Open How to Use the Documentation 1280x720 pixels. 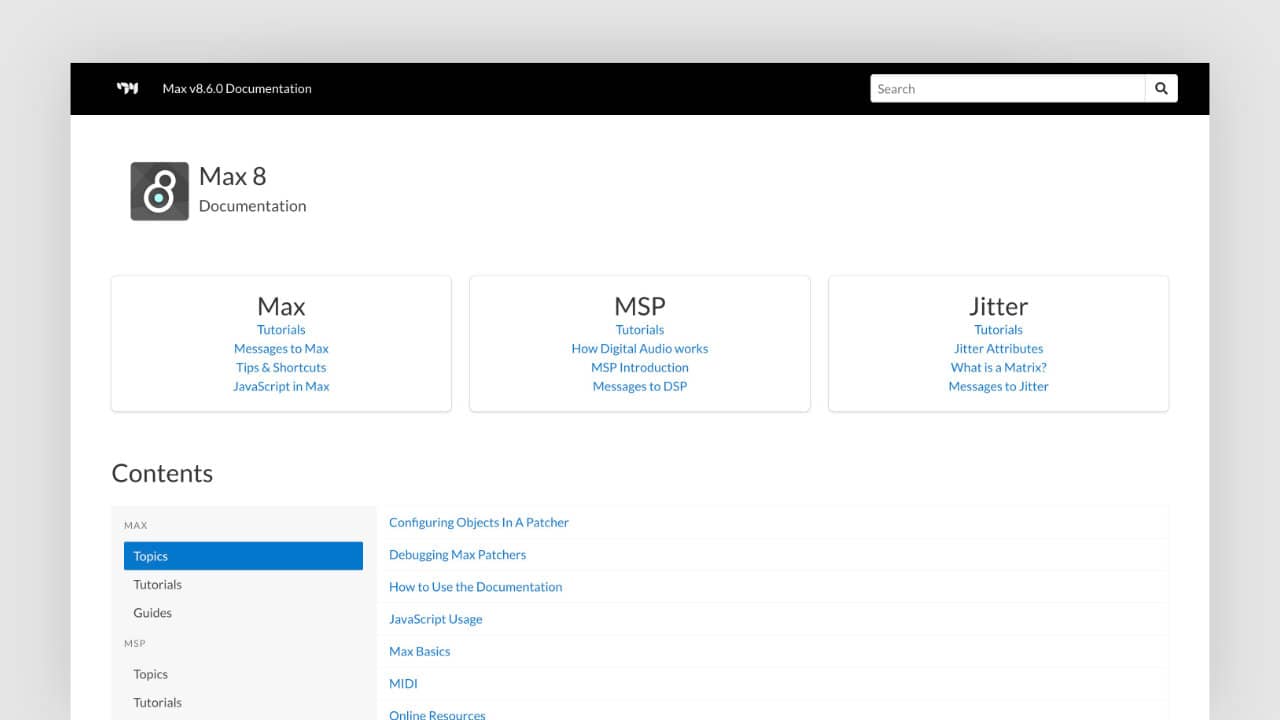(476, 586)
